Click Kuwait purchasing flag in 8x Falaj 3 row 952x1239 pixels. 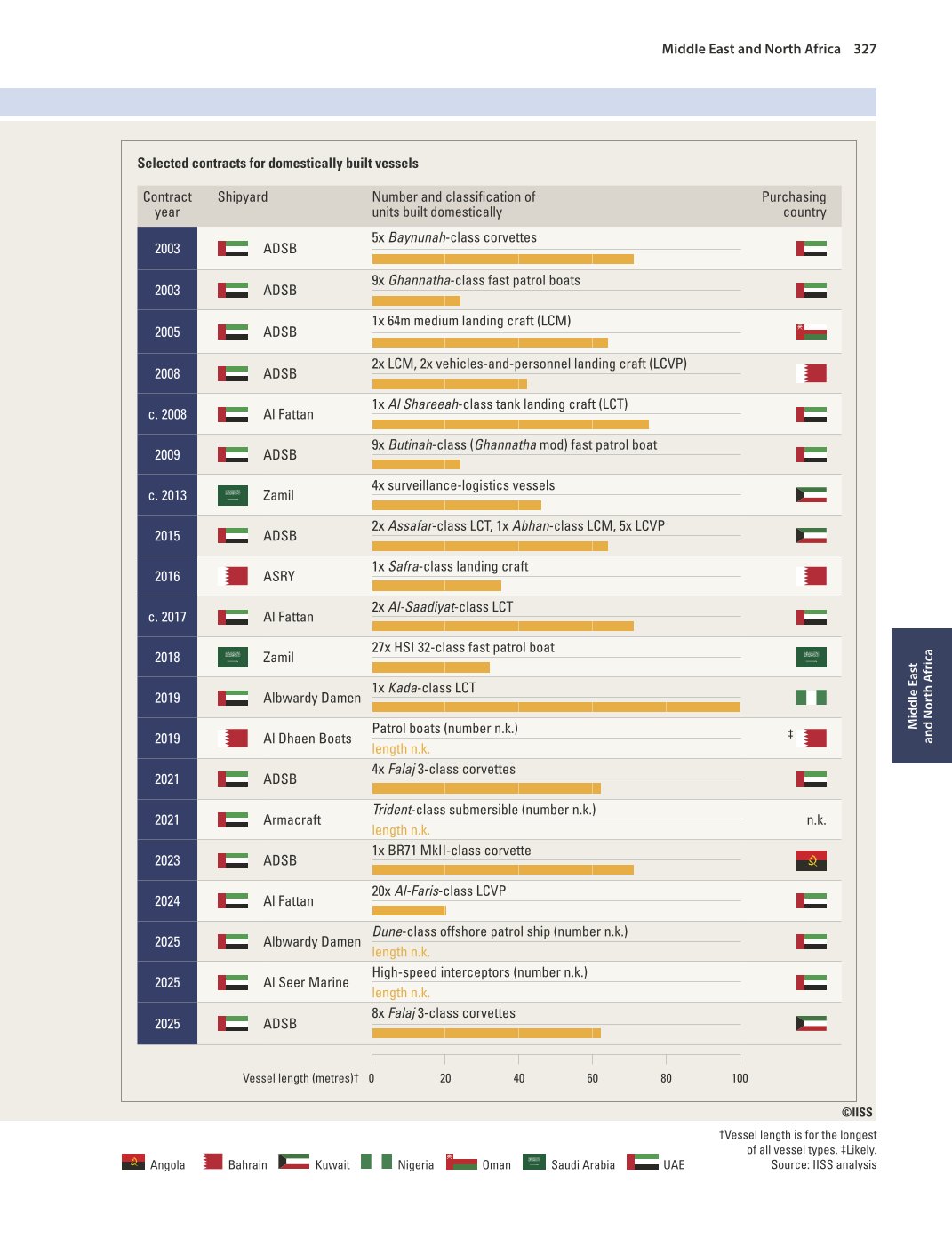(x=812, y=1023)
